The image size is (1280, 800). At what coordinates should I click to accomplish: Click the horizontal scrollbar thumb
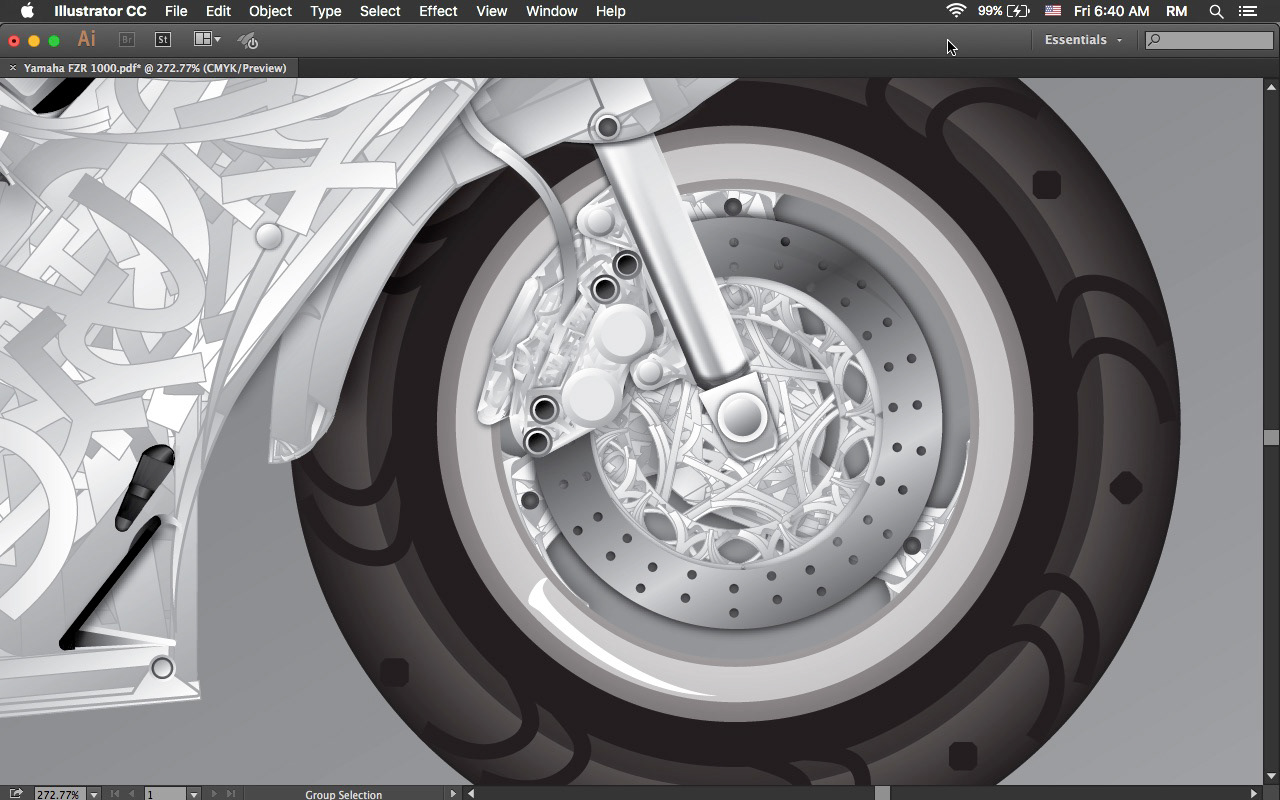882,794
